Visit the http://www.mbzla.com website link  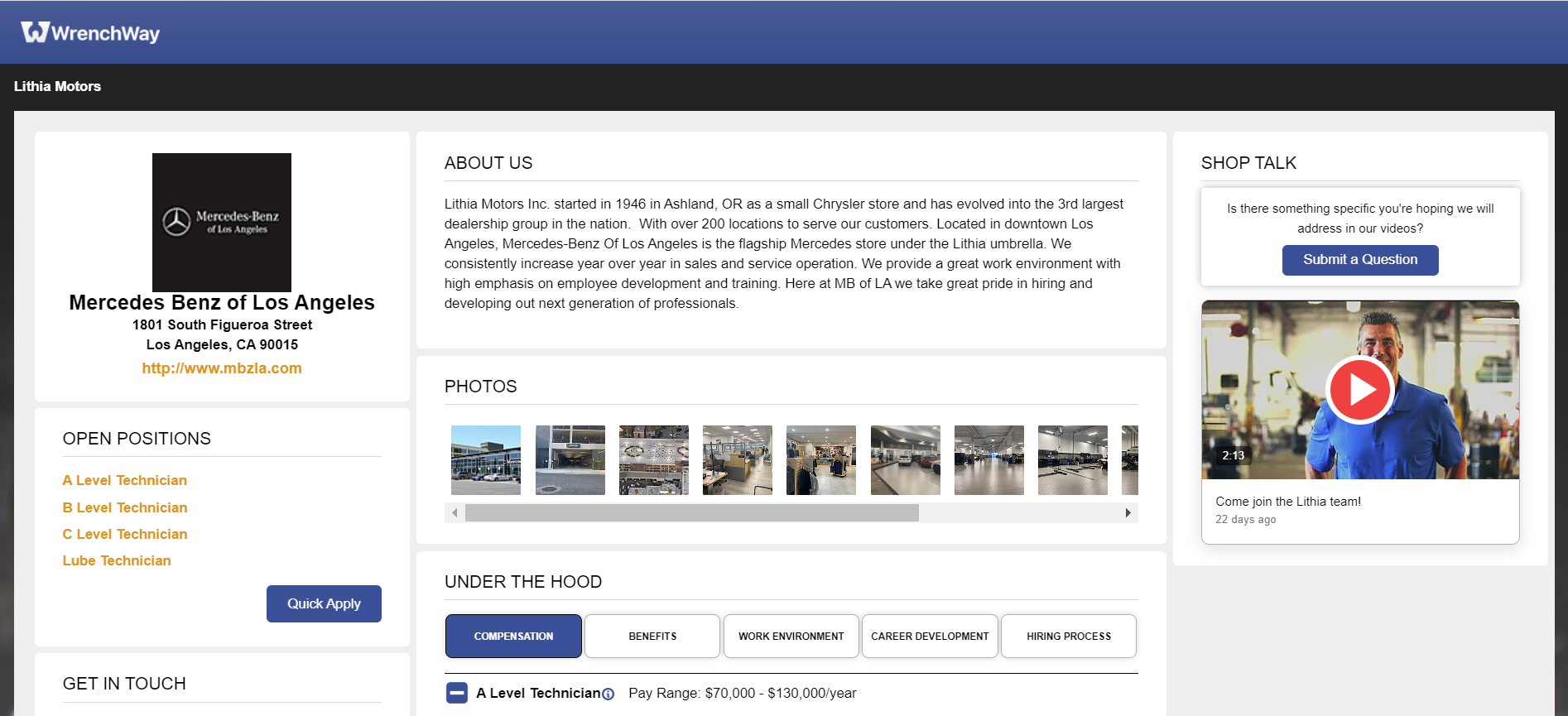222,368
